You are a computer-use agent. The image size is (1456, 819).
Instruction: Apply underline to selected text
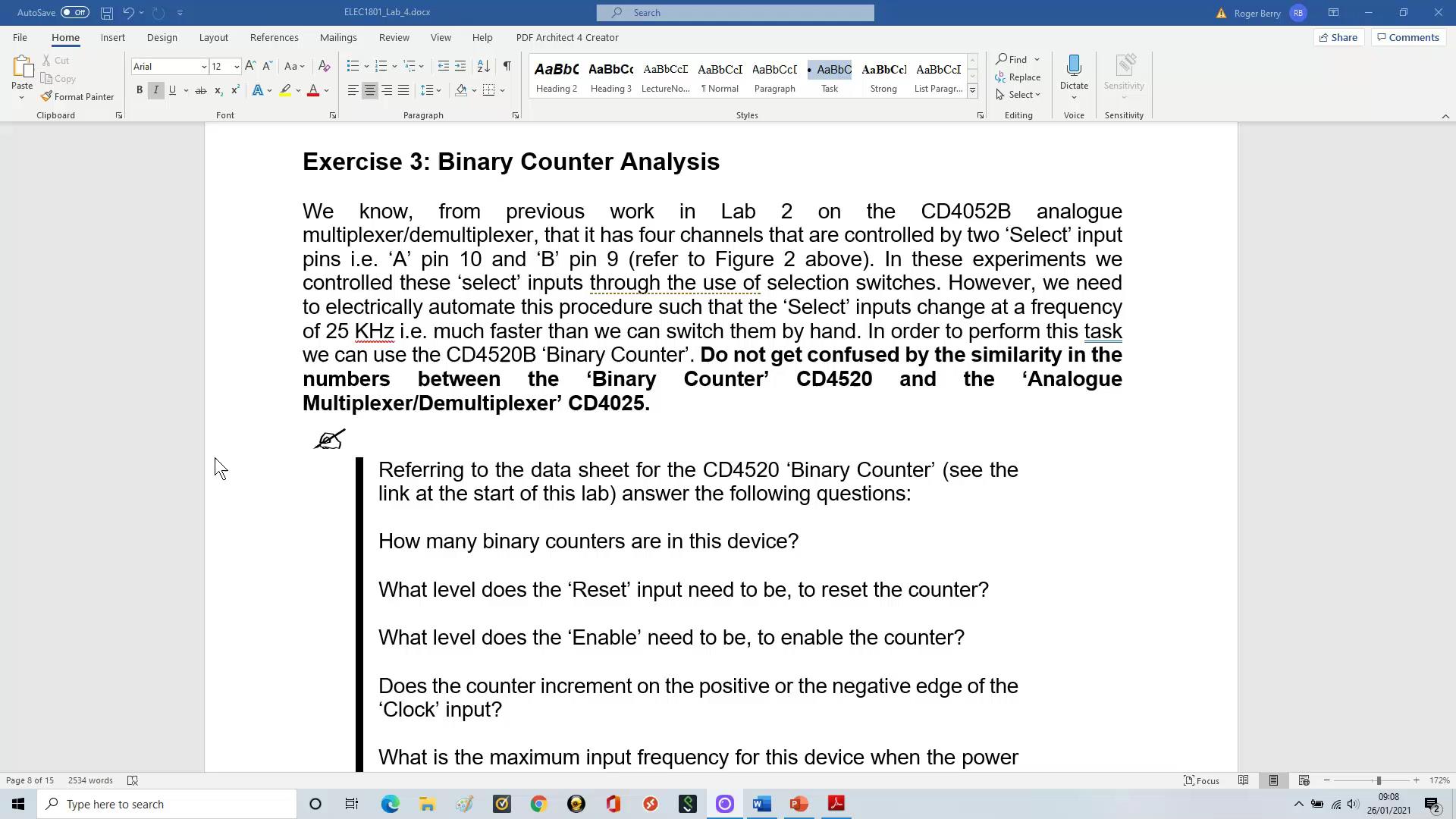coord(173,90)
